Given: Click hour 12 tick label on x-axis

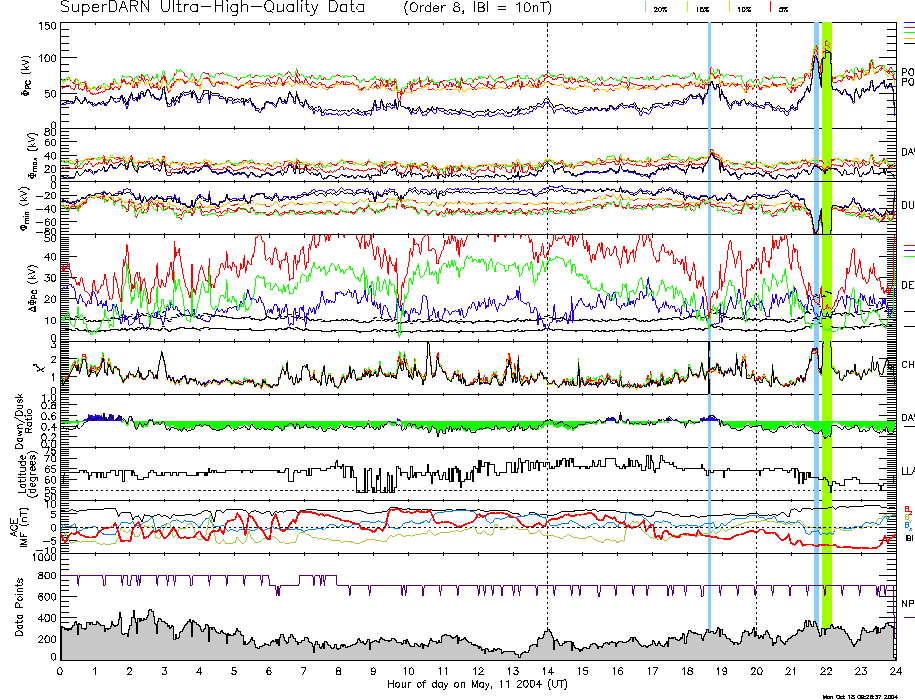Looking at the screenshot, I should pyautogui.click(x=478, y=671).
